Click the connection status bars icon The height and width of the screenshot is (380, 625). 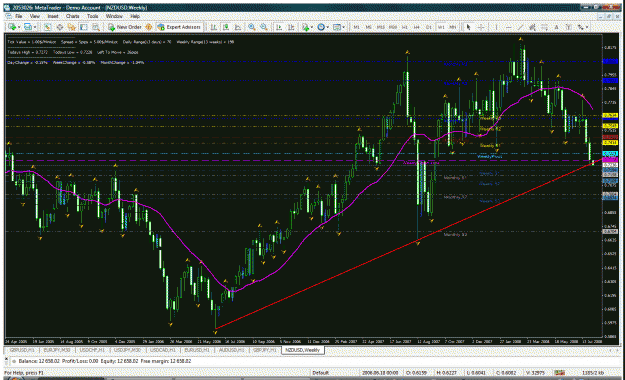click(559, 372)
